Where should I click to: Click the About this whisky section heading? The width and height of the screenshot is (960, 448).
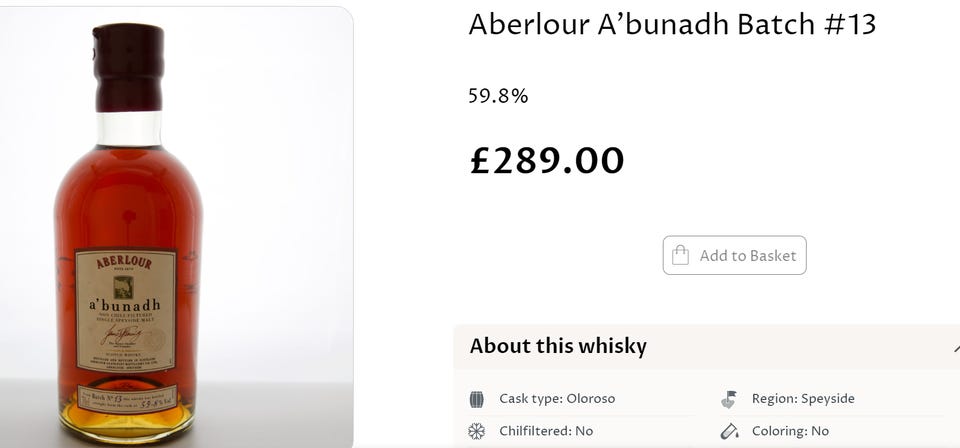click(558, 347)
